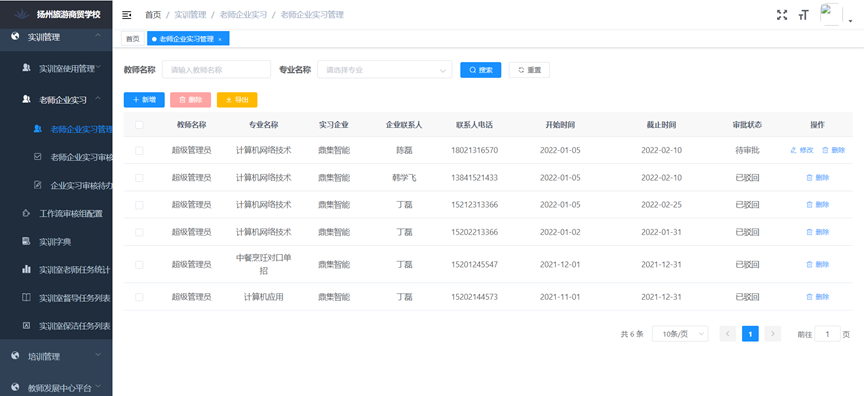The width and height of the screenshot is (864, 396).
Task: Click 删除 for the 中餐烹饪对口单招 row
Action: pyautogui.click(x=818, y=264)
